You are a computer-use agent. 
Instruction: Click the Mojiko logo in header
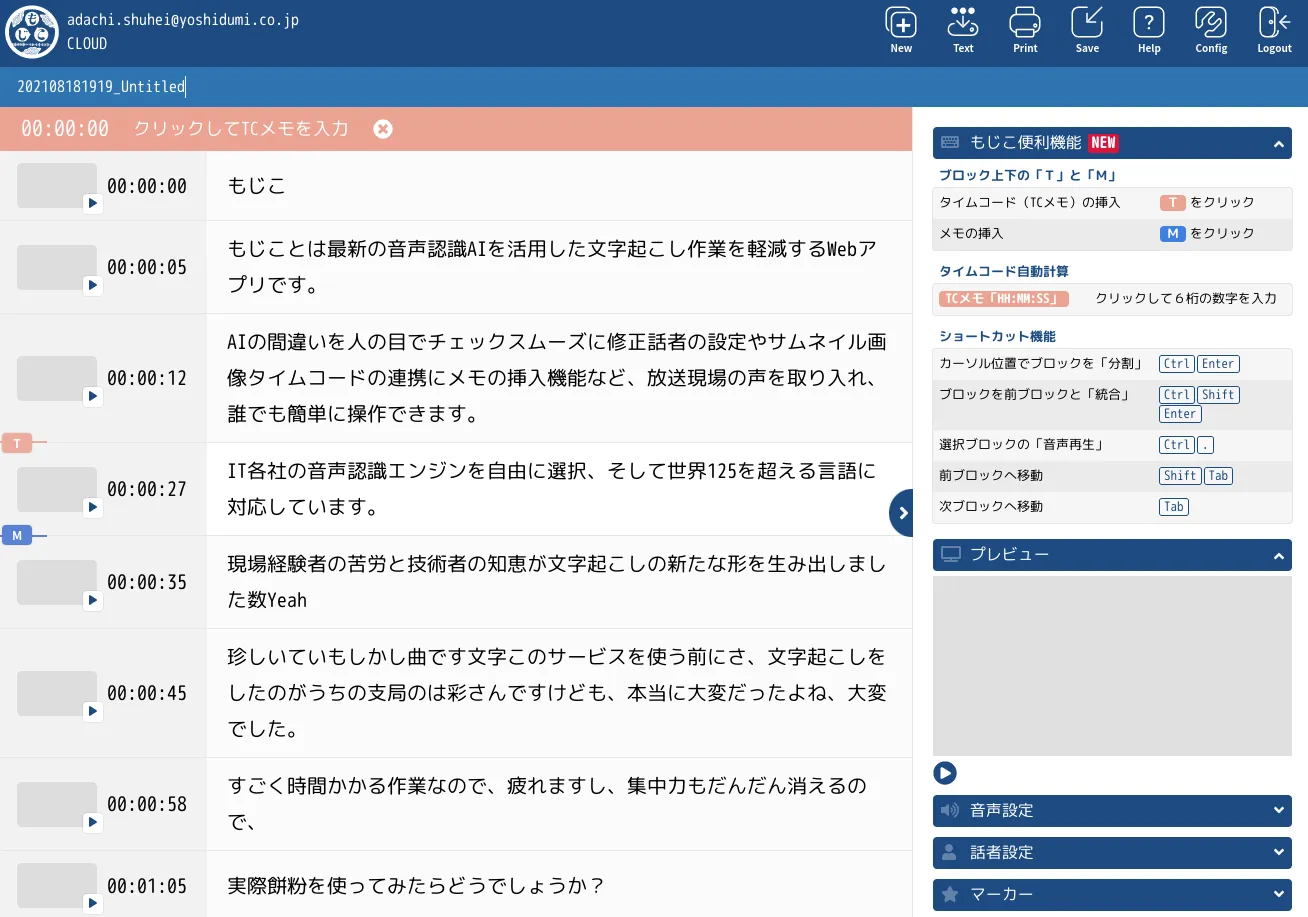tap(32, 32)
